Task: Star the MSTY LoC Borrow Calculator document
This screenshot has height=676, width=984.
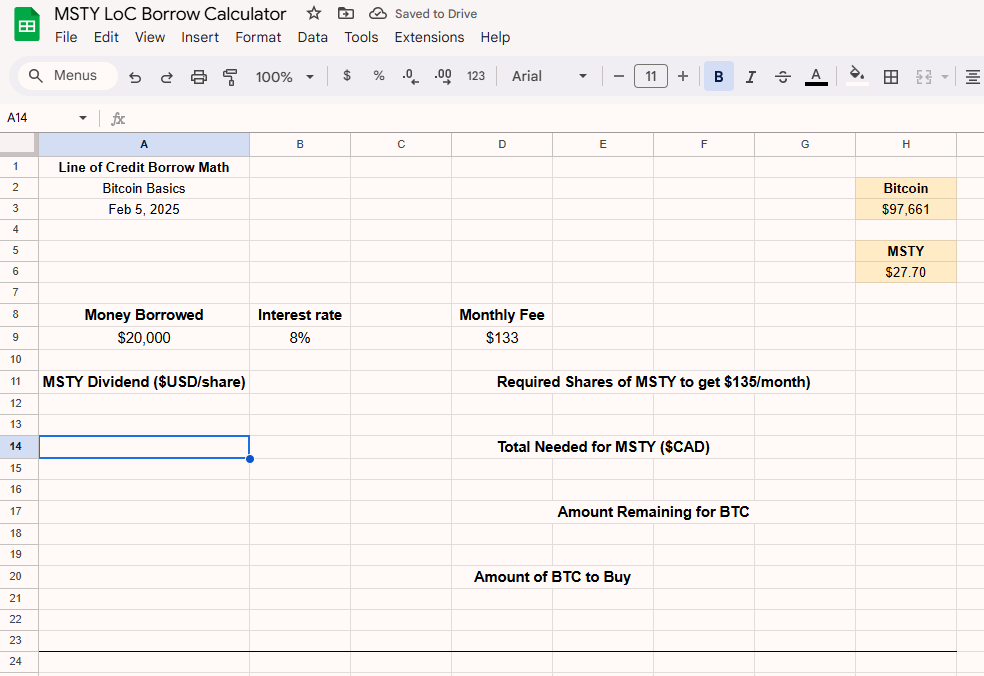Action: pos(314,13)
